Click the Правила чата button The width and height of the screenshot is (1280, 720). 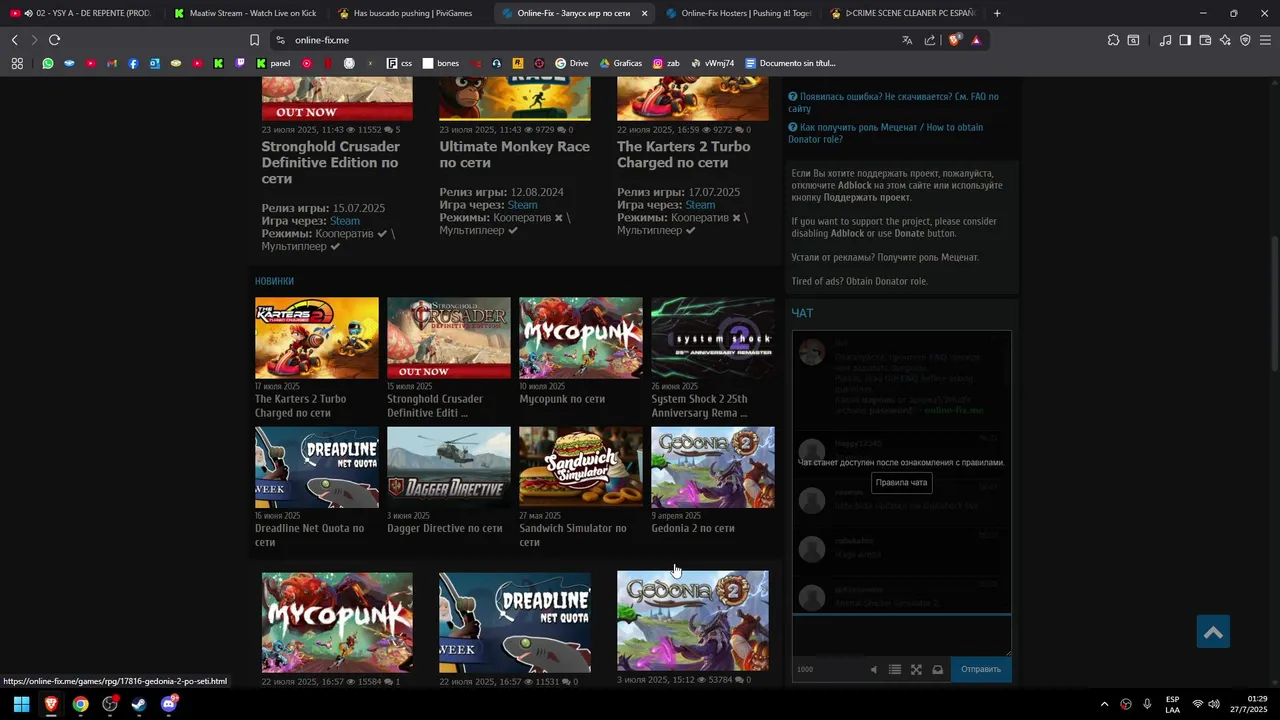coord(901,483)
